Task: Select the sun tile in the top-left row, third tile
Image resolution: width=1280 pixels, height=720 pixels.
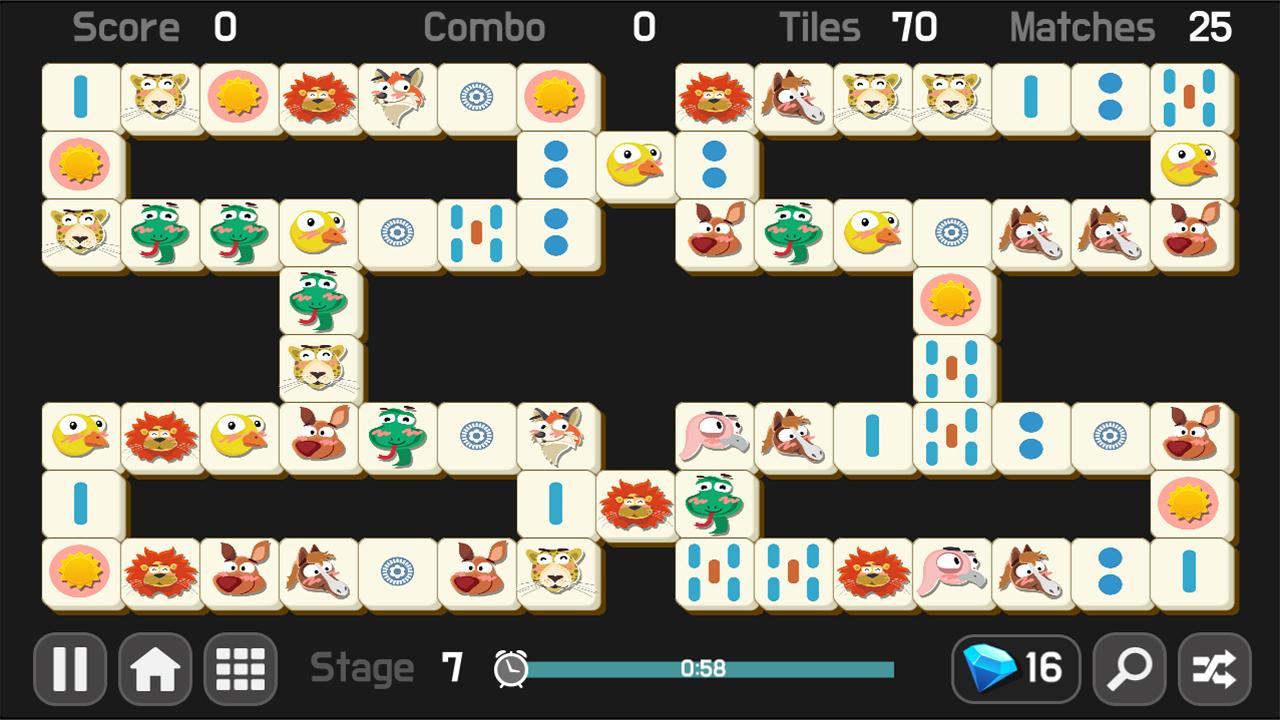Action: 239,97
